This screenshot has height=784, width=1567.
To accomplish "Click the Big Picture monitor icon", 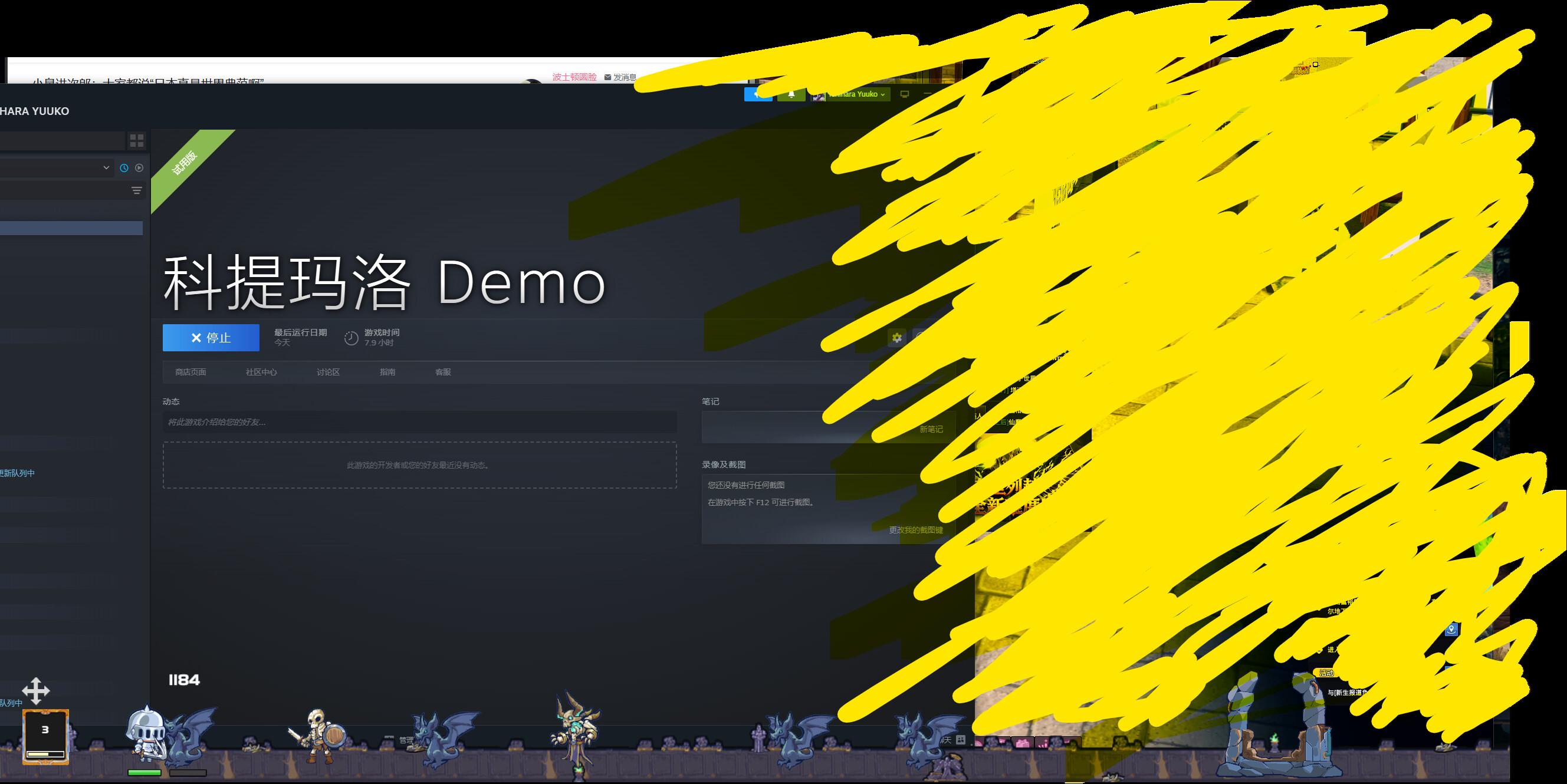I will coord(905,94).
